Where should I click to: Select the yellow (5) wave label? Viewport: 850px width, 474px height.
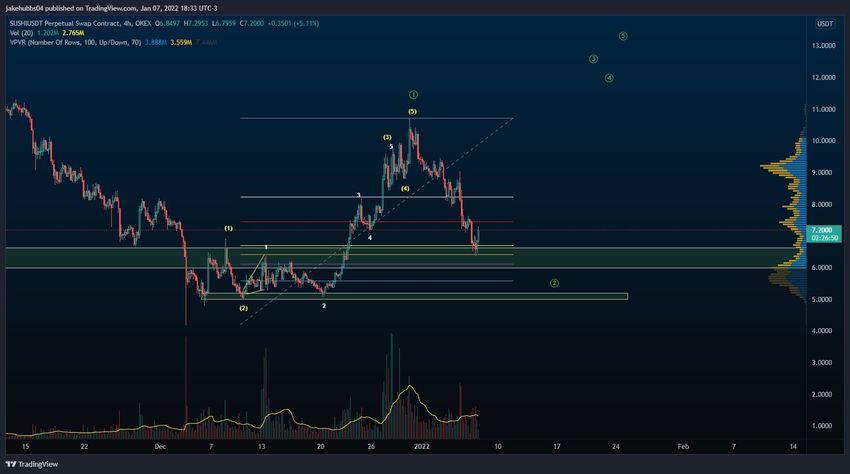click(412, 111)
